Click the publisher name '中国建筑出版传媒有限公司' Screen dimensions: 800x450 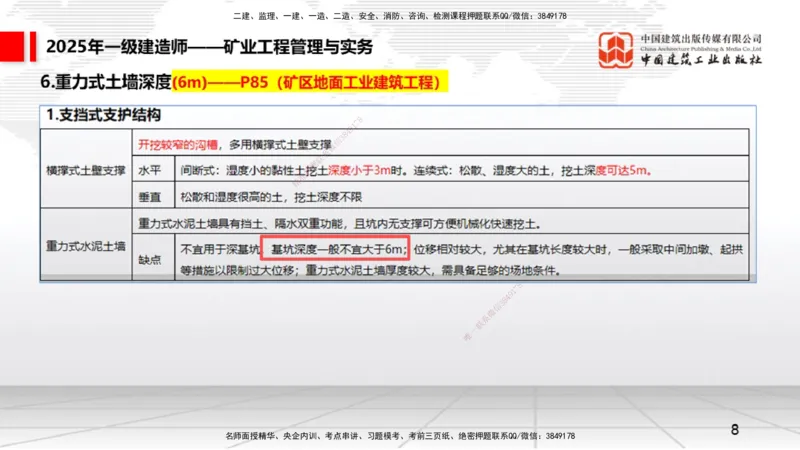[x=701, y=39]
